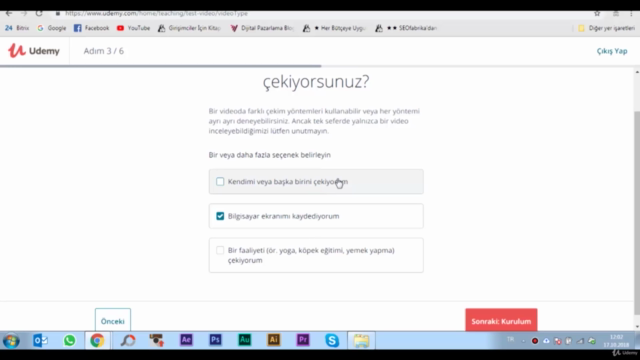The width and height of the screenshot is (640, 360).
Task: Open the Windows Start menu
Action: pos(11,340)
